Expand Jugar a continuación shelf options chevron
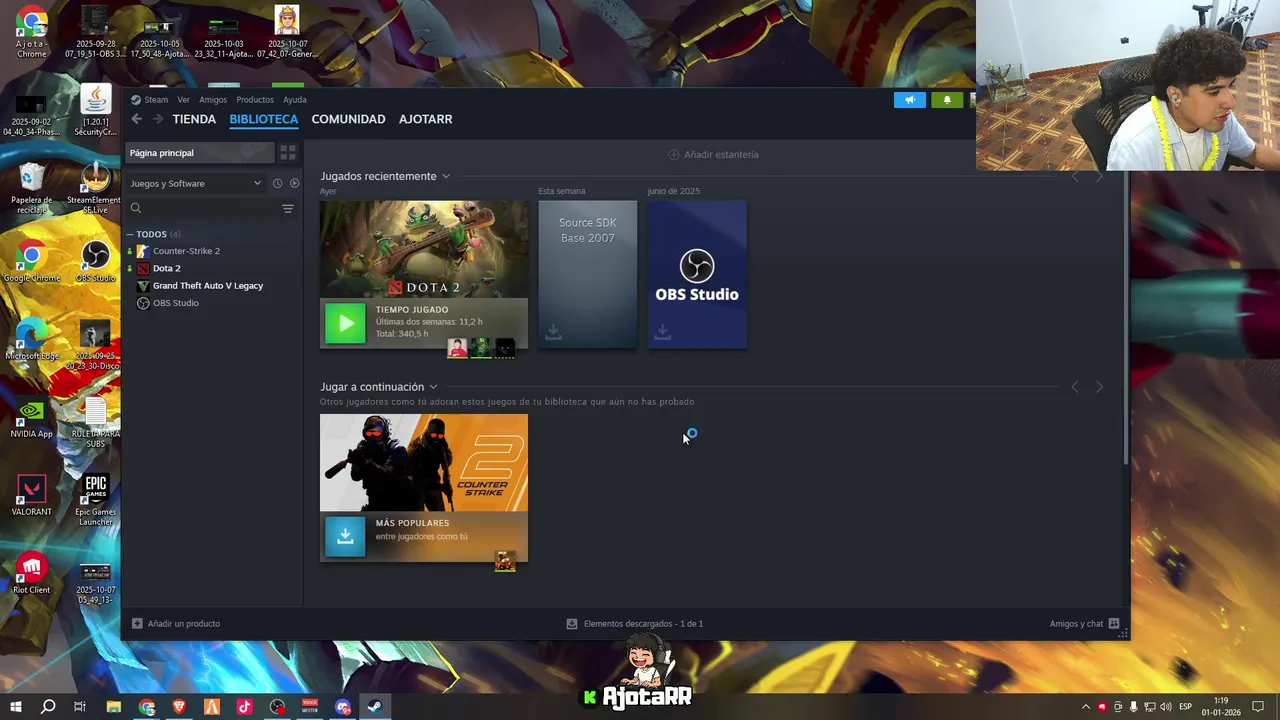 tap(433, 387)
